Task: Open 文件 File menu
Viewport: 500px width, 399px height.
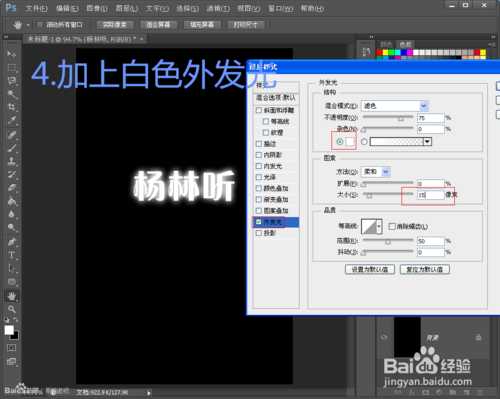Action: pos(36,8)
